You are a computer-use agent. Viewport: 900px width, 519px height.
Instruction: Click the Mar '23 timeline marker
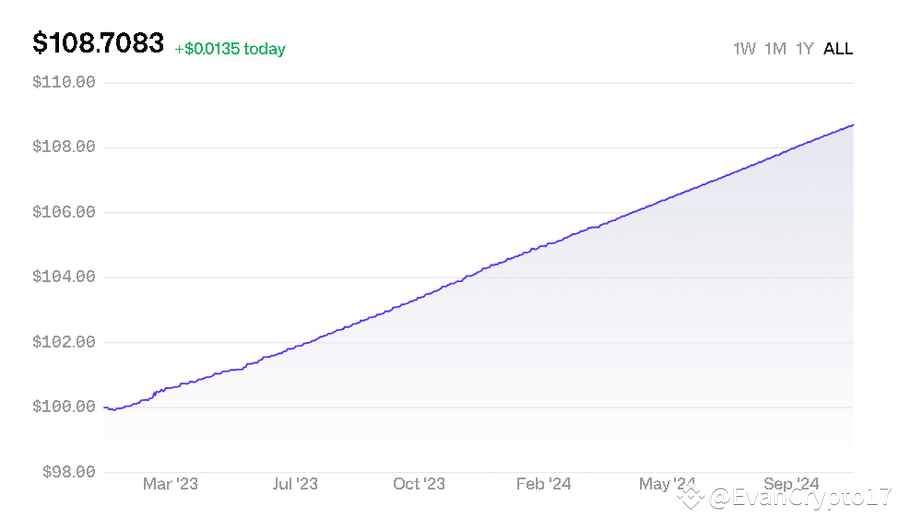coord(170,484)
